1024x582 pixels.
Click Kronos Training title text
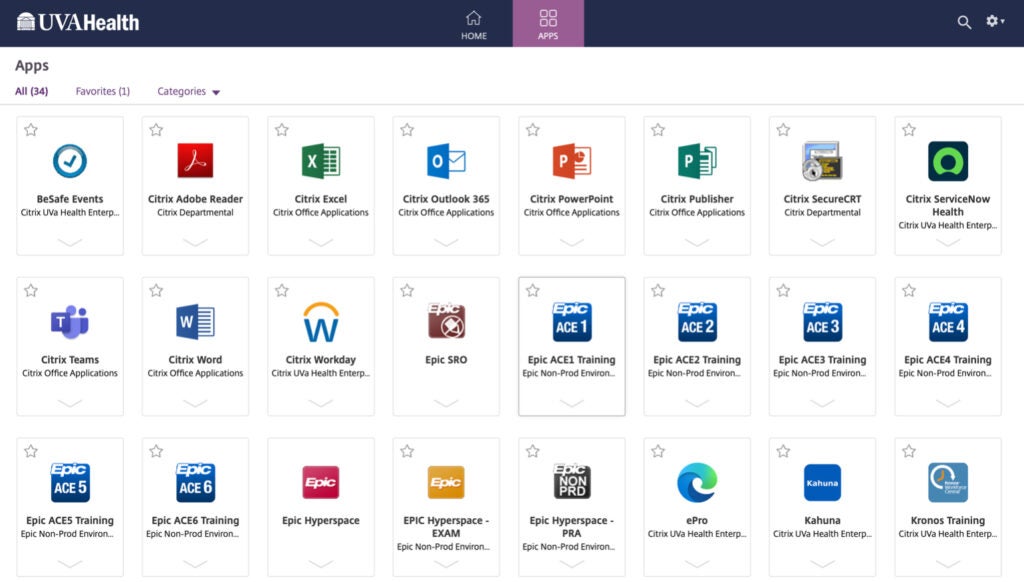coord(948,521)
